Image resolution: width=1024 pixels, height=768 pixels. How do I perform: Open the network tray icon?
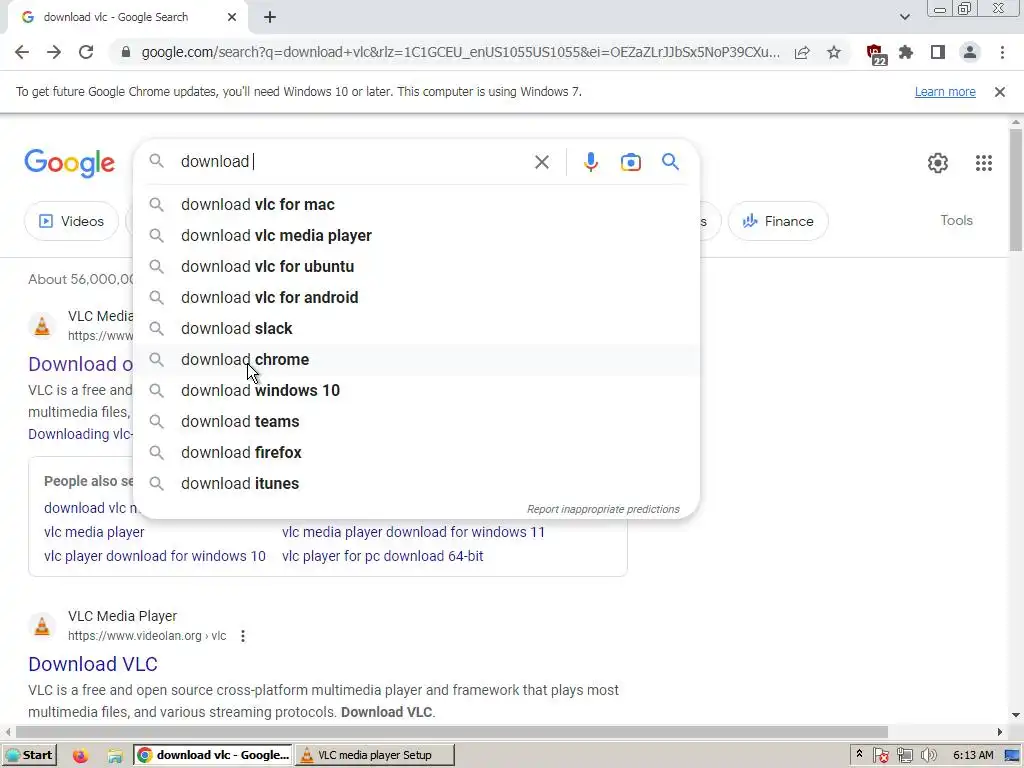(904, 756)
